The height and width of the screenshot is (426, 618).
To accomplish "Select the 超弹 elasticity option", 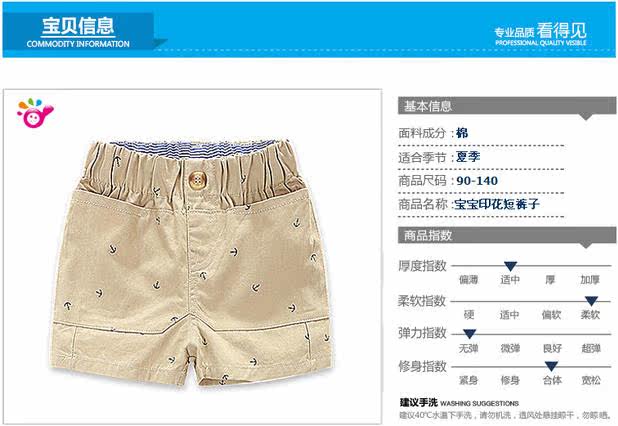I will click(x=591, y=348).
